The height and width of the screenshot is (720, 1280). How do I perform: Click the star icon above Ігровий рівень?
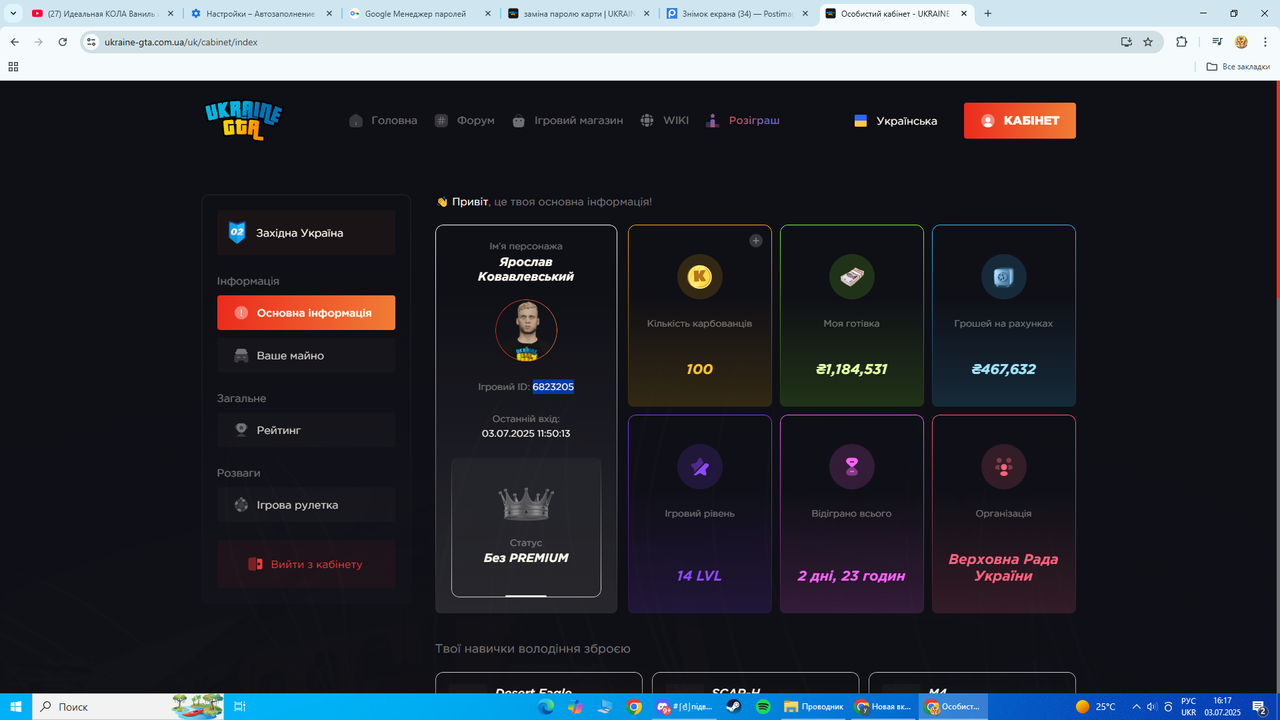pos(700,467)
